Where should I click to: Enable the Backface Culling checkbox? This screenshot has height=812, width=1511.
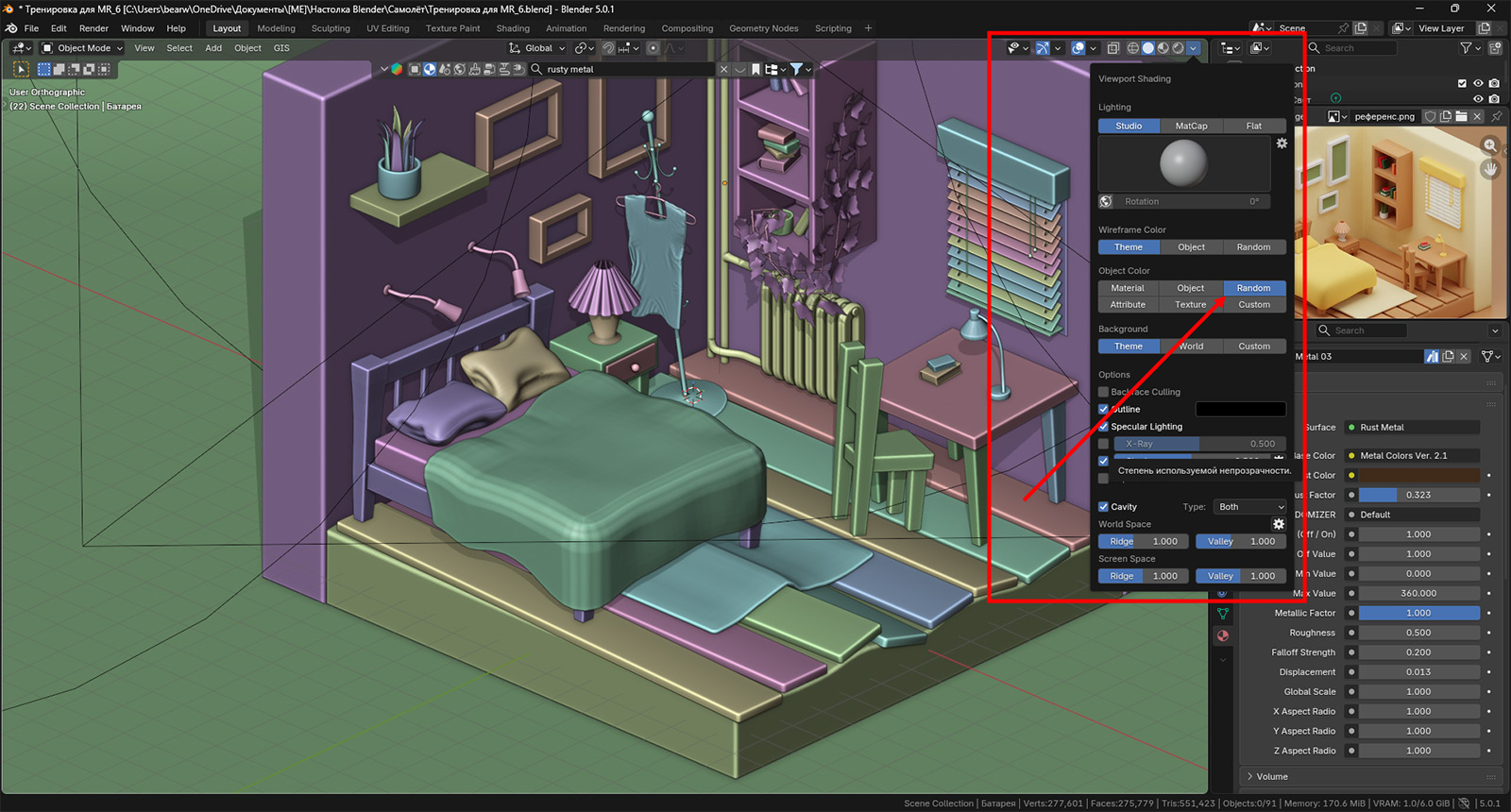pyautogui.click(x=1103, y=392)
